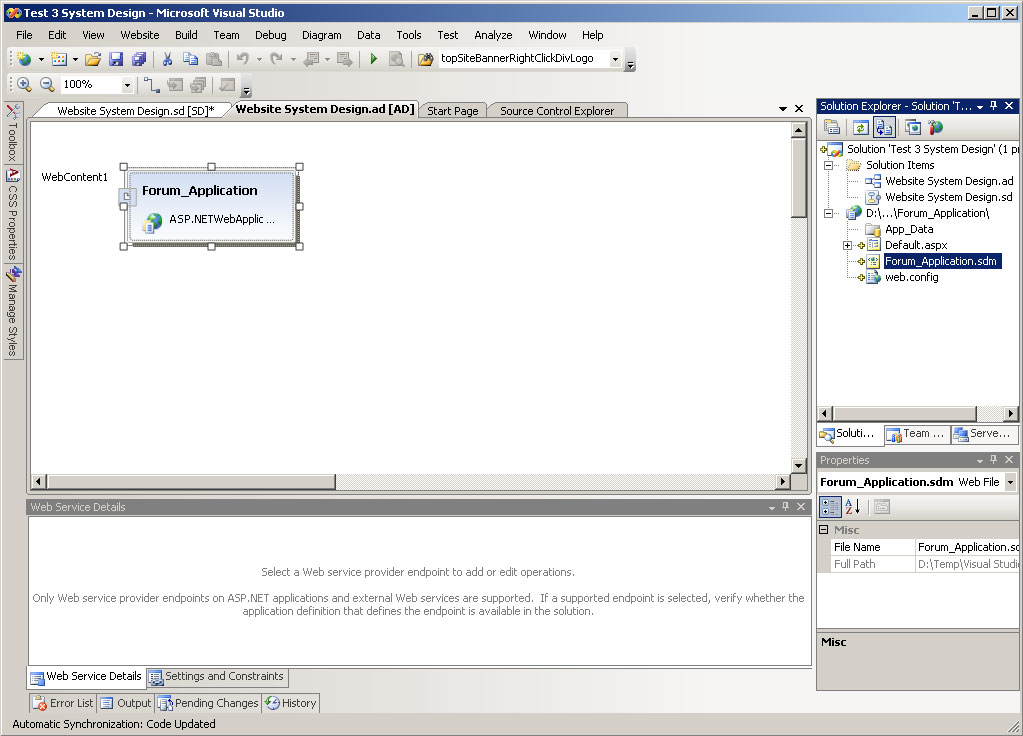The height and width of the screenshot is (736, 1023).
Task: Open the Toolbox side panel tab
Action: tap(13, 132)
